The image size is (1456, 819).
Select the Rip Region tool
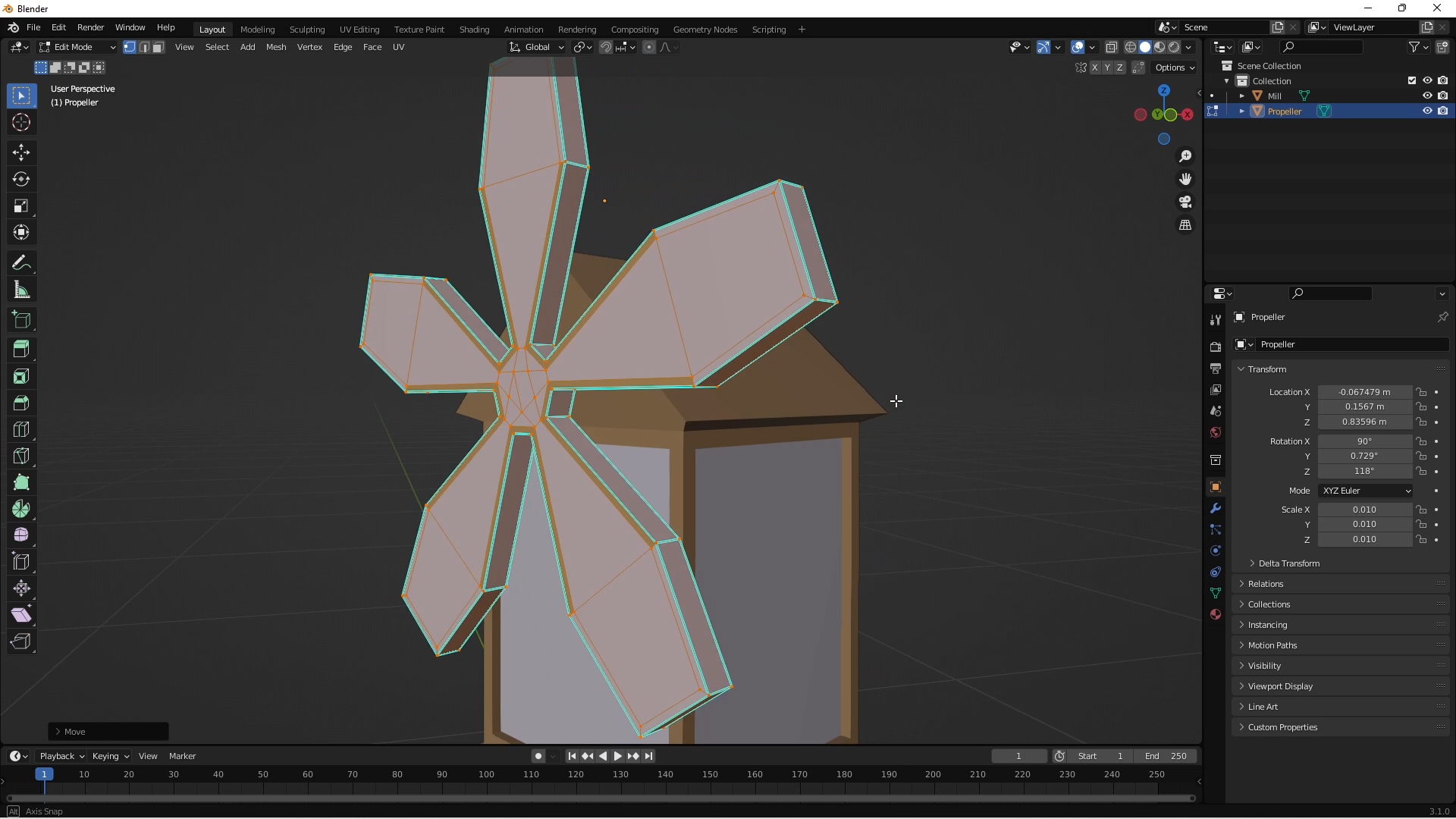[x=21, y=642]
